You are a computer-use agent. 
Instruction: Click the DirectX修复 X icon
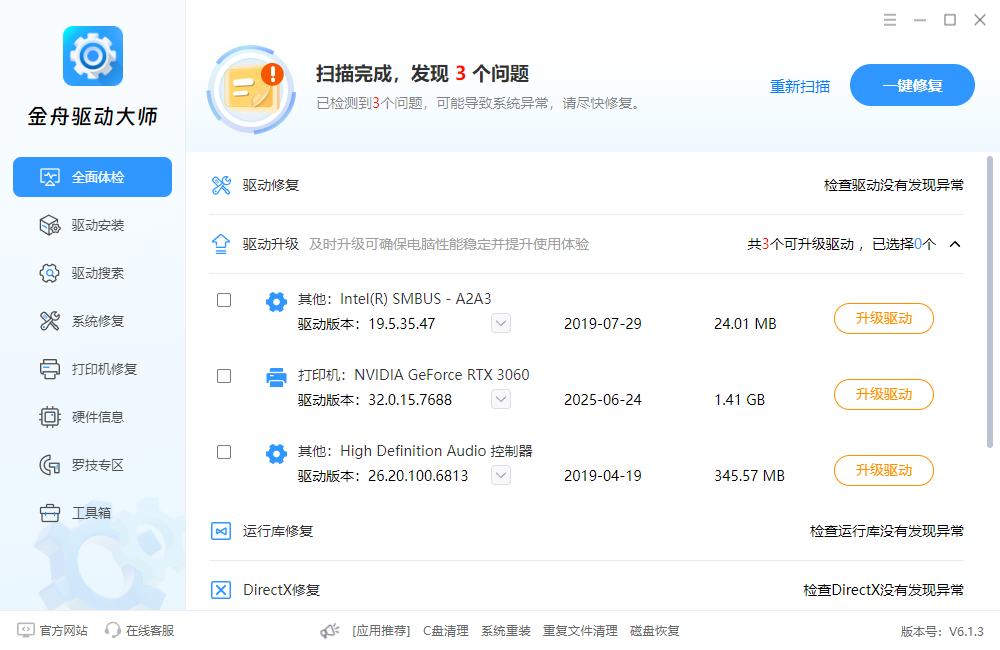[221, 590]
